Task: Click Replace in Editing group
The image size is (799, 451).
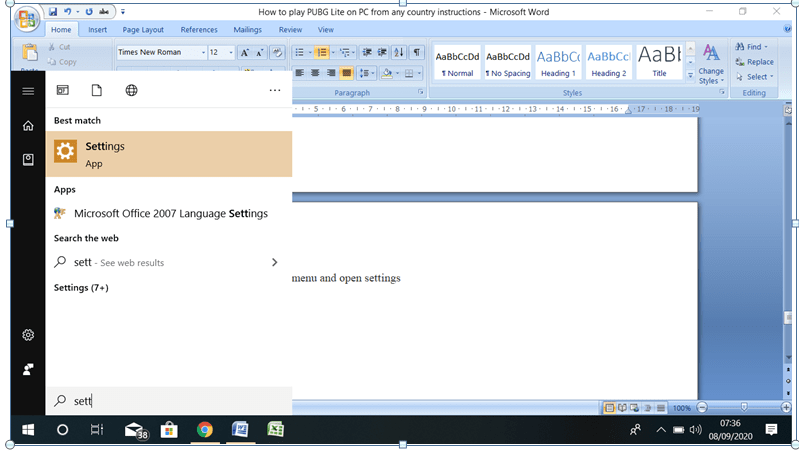Action: pos(755,62)
